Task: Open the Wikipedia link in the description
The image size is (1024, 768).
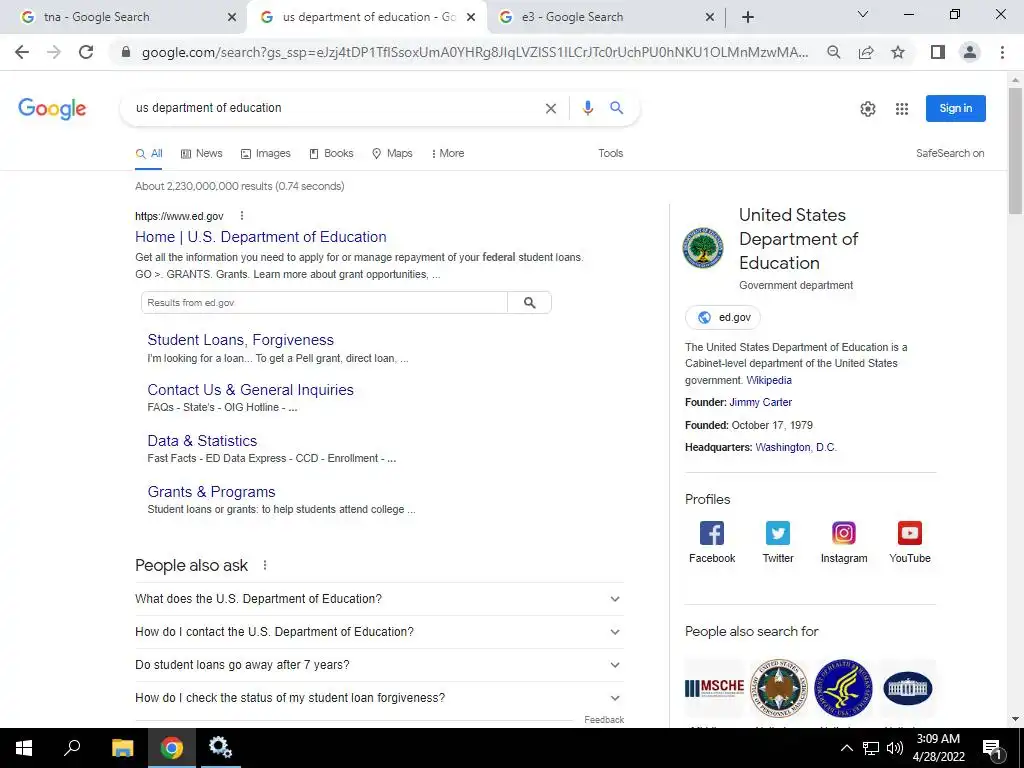Action: click(x=769, y=380)
